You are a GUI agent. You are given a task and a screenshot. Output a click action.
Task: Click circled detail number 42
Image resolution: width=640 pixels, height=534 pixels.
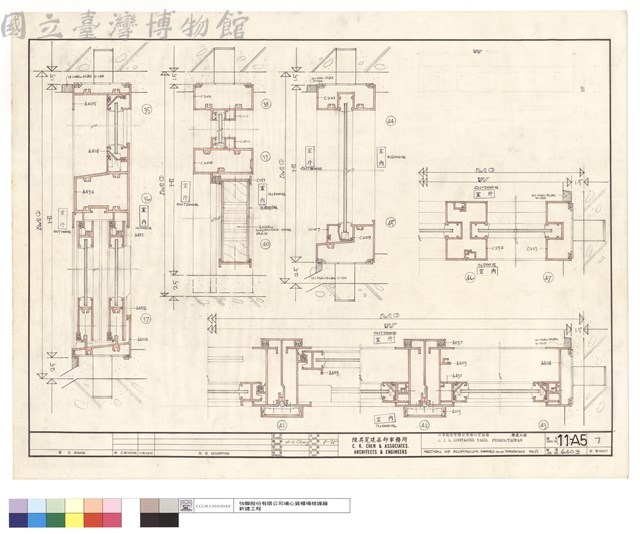[424, 425]
